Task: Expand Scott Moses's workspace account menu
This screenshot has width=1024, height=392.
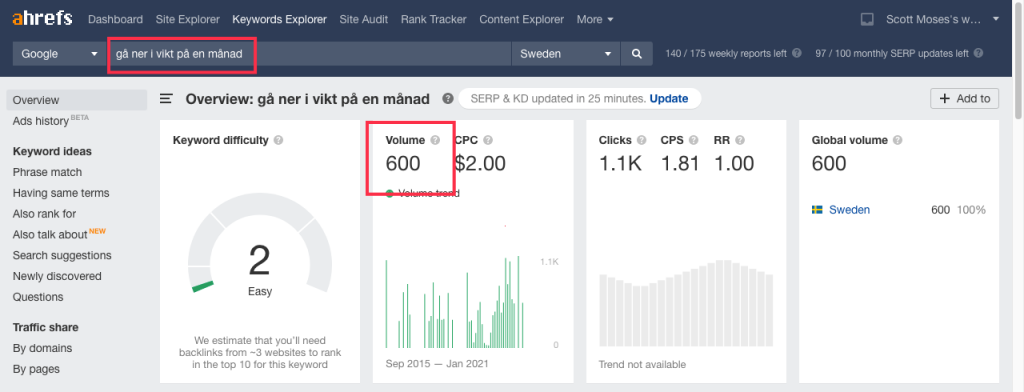Action: [942, 20]
